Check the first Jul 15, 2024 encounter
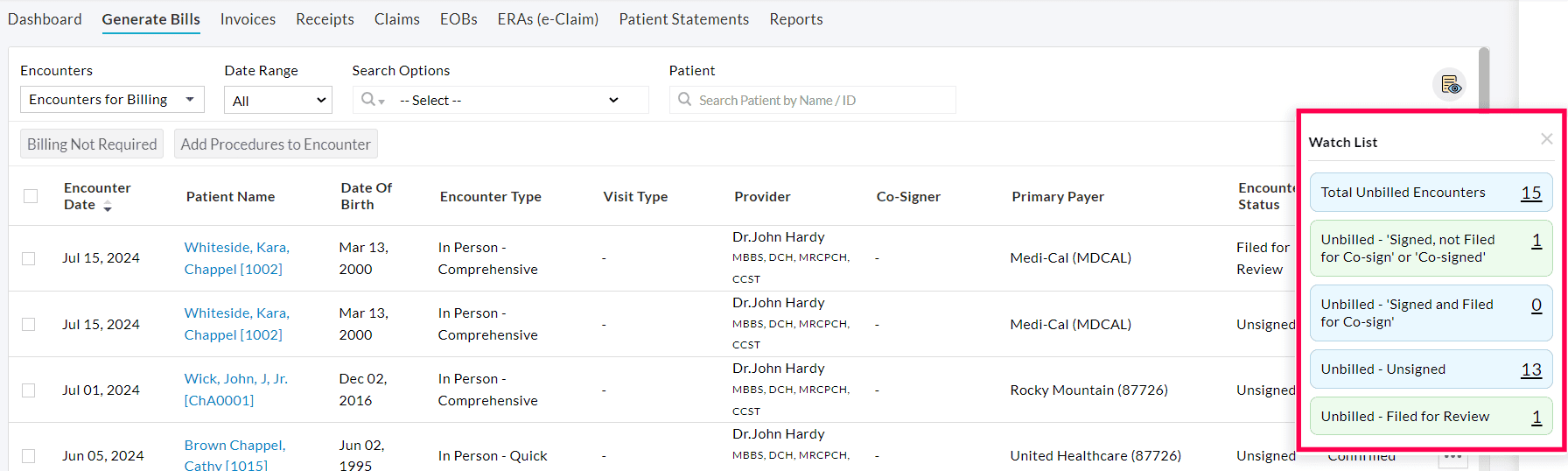Screen dimensions: 1568x471 pos(29,258)
